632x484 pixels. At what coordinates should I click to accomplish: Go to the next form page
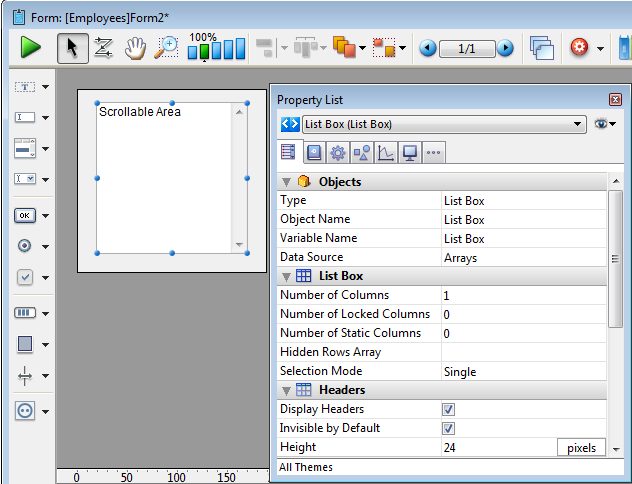coord(505,48)
